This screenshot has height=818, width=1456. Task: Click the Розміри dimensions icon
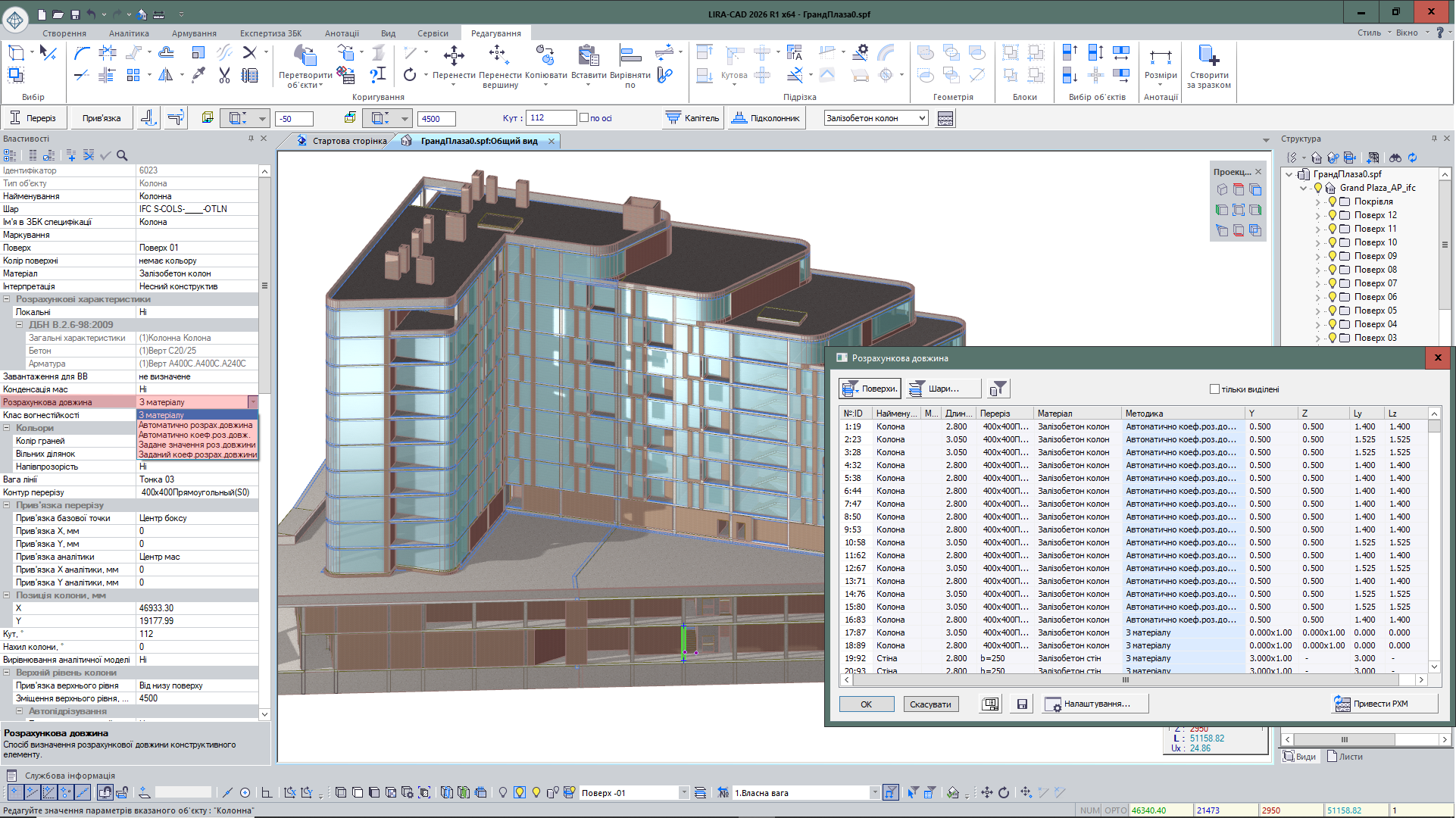coord(1160,57)
